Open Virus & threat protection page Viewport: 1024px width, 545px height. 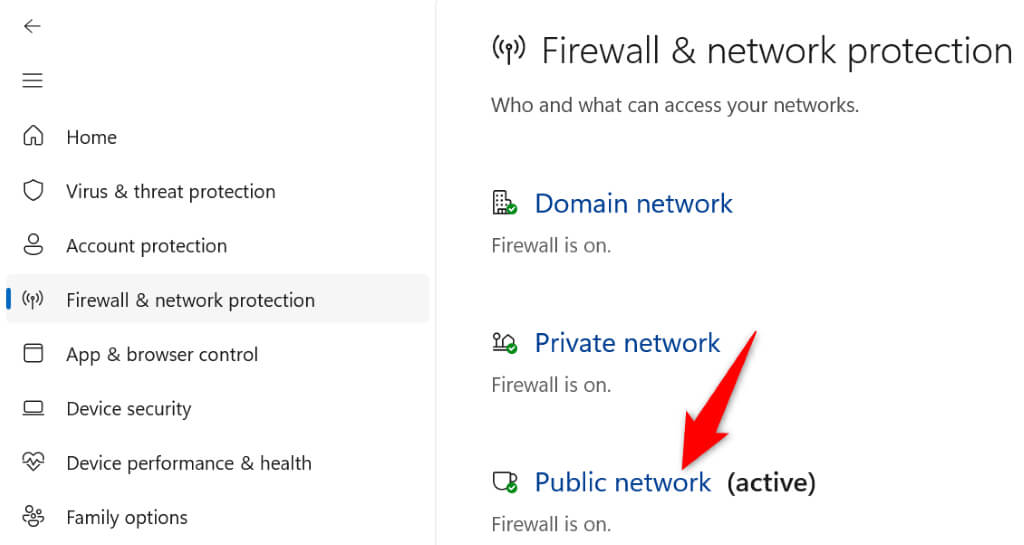pyautogui.click(x=170, y=191)
